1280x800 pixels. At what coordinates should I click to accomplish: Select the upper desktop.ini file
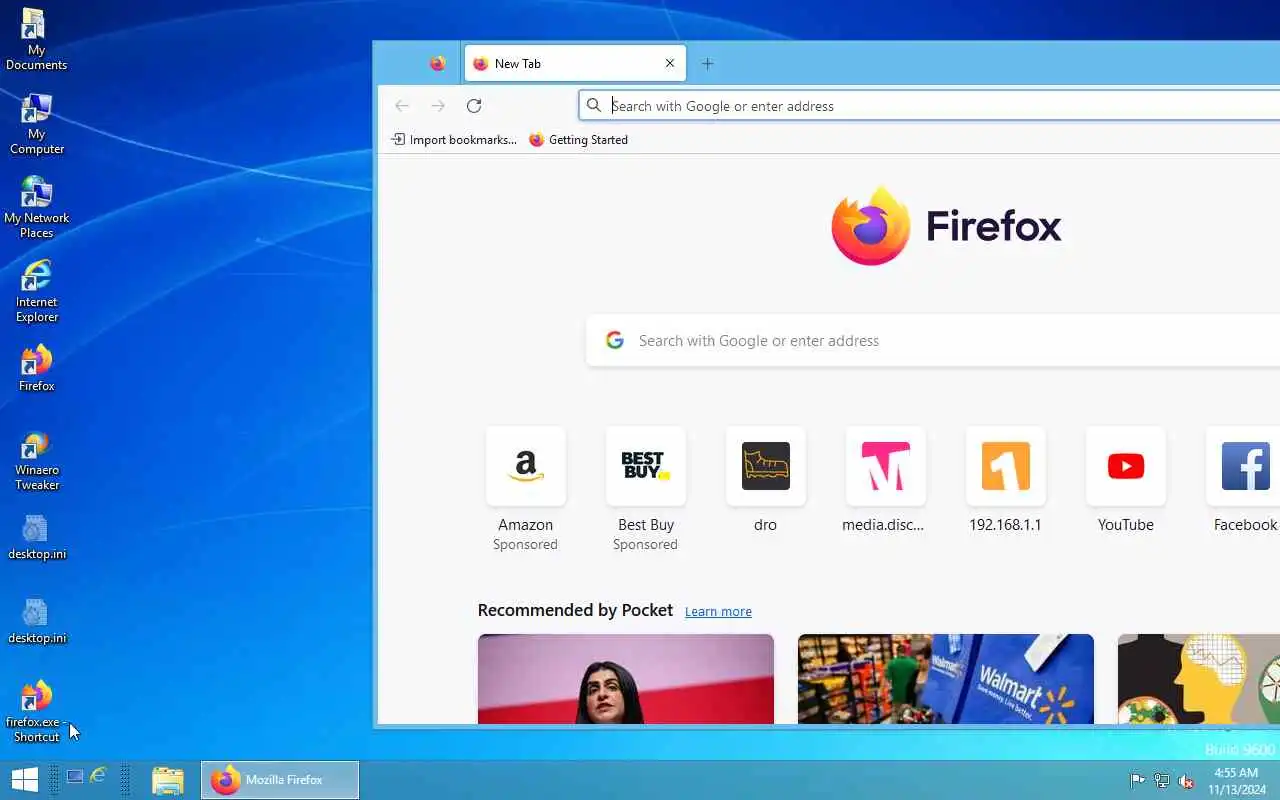[36, 537]
